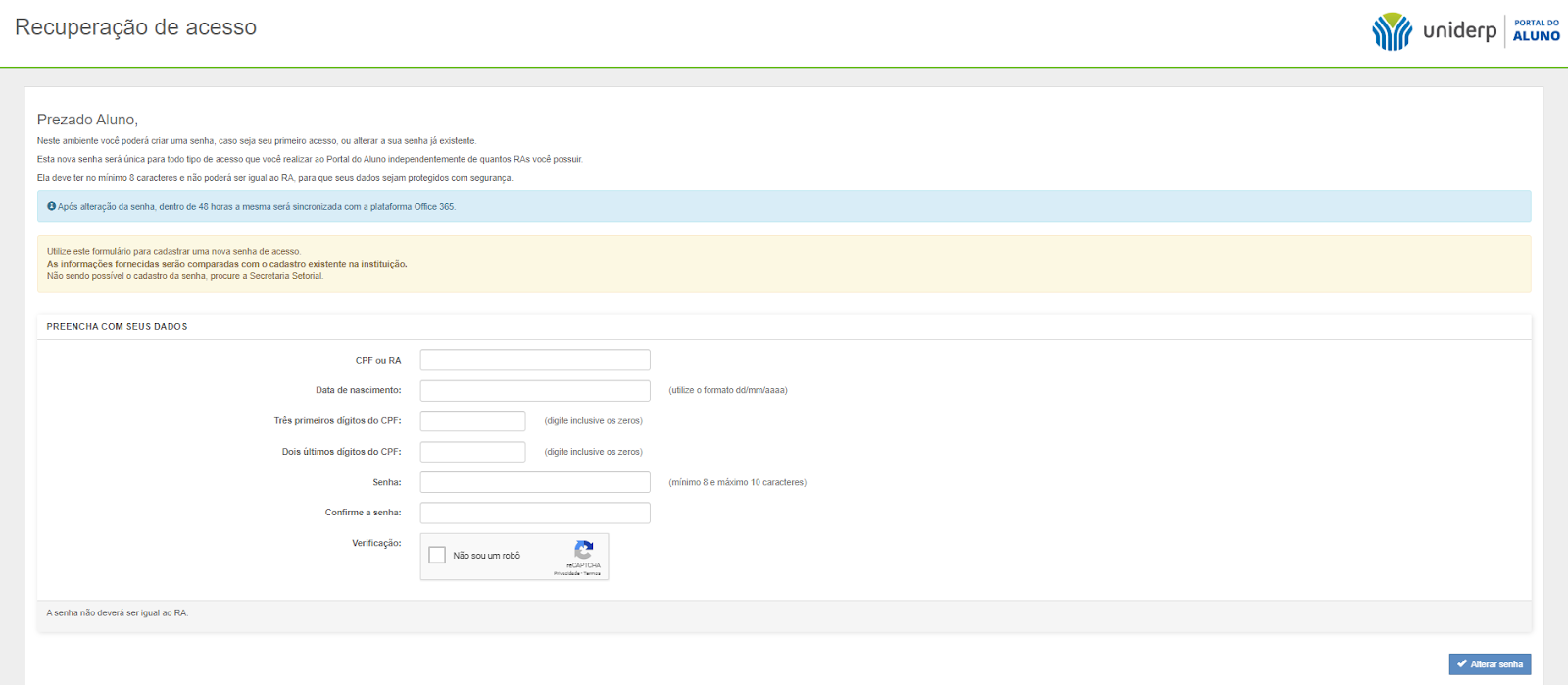This screenshot has height=685, width=1568.
Task: Click the reCAPTCHA logo icon
Action: point(583,550)
